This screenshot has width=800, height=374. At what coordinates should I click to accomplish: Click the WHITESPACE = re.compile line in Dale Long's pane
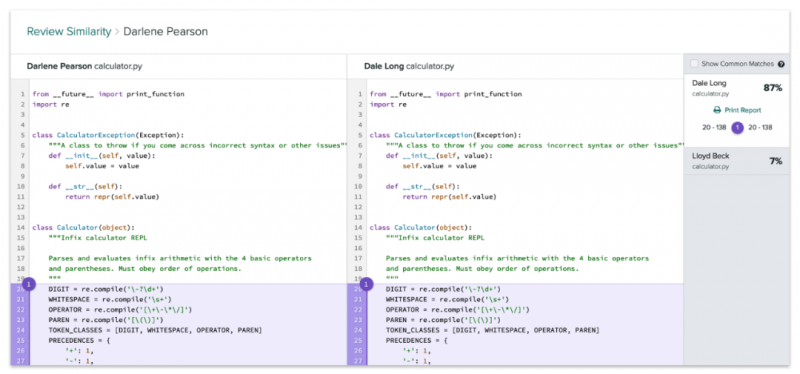click(x=447, y=300)
